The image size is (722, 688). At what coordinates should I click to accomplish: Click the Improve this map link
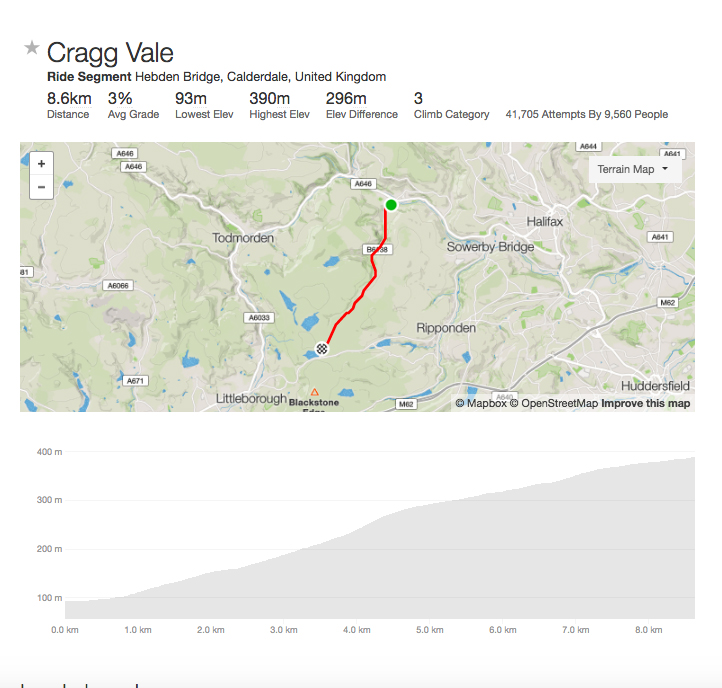pyautogui.click(x=645, y=404)
